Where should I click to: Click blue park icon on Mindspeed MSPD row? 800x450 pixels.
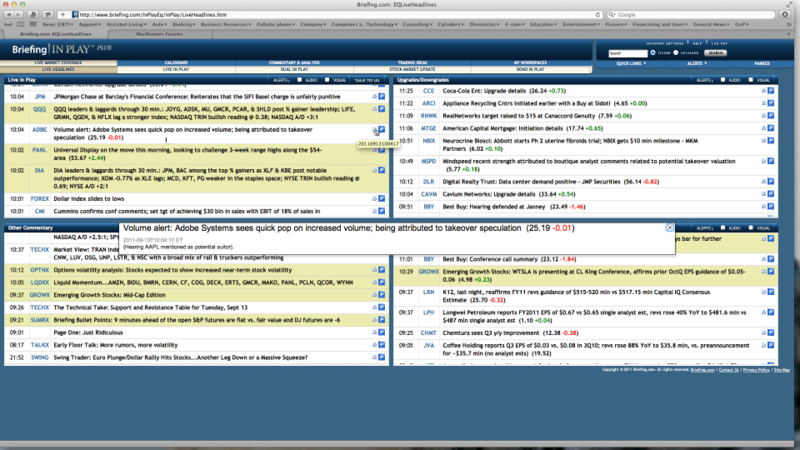[x=771, y=161]
